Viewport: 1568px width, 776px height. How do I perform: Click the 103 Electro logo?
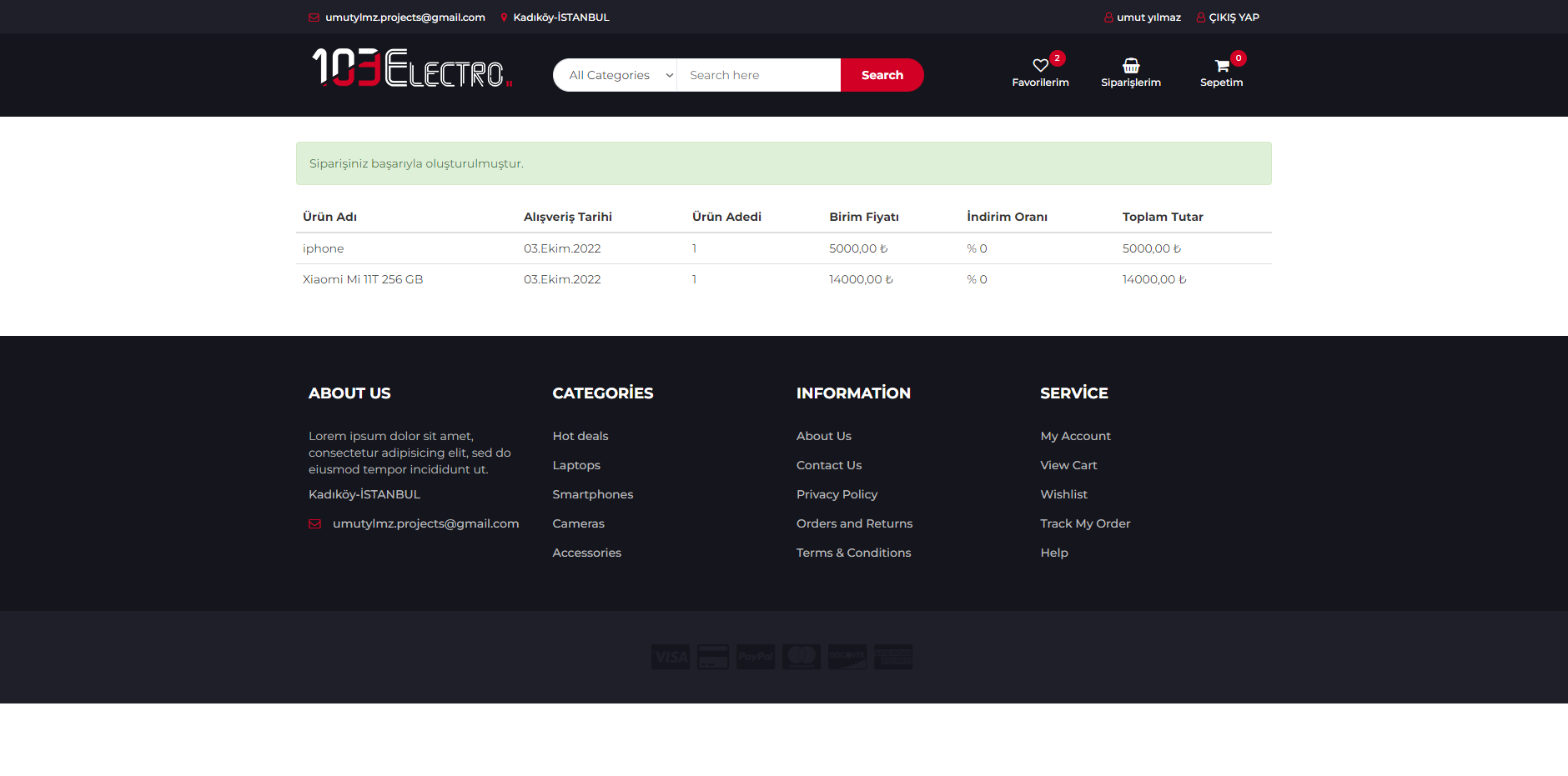pyautogui.click(x=412, y=68)
